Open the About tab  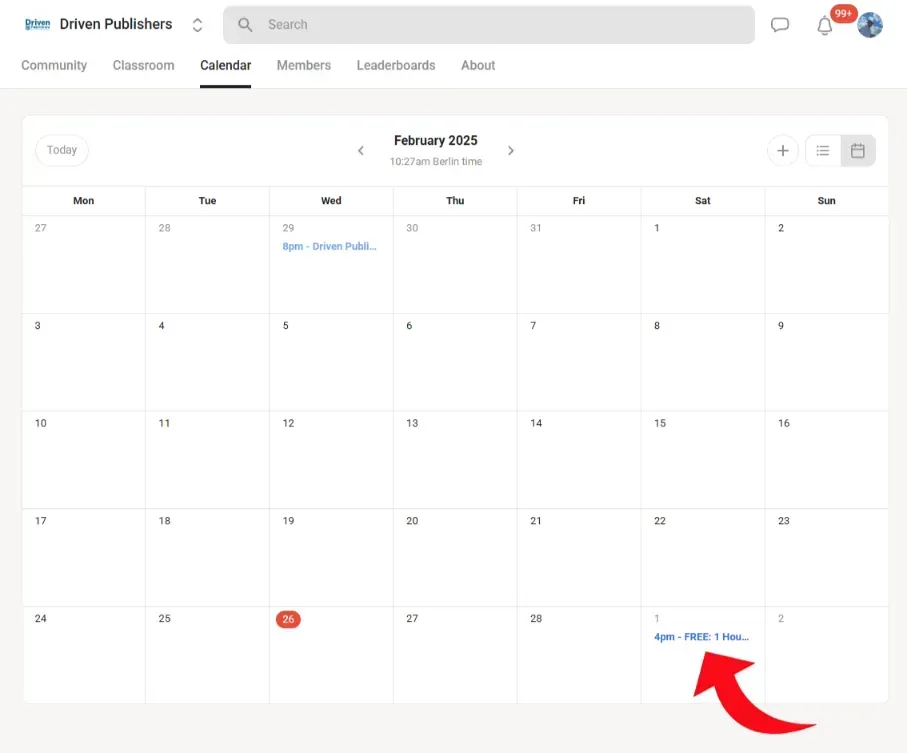point(478,65)
